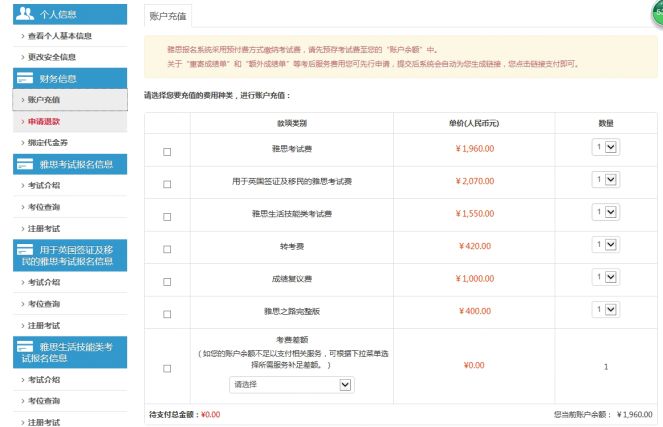Click the 用于英国签证及移民 section card icon
This screenshot has height=427, width=663.
click(x=25, y=250)
